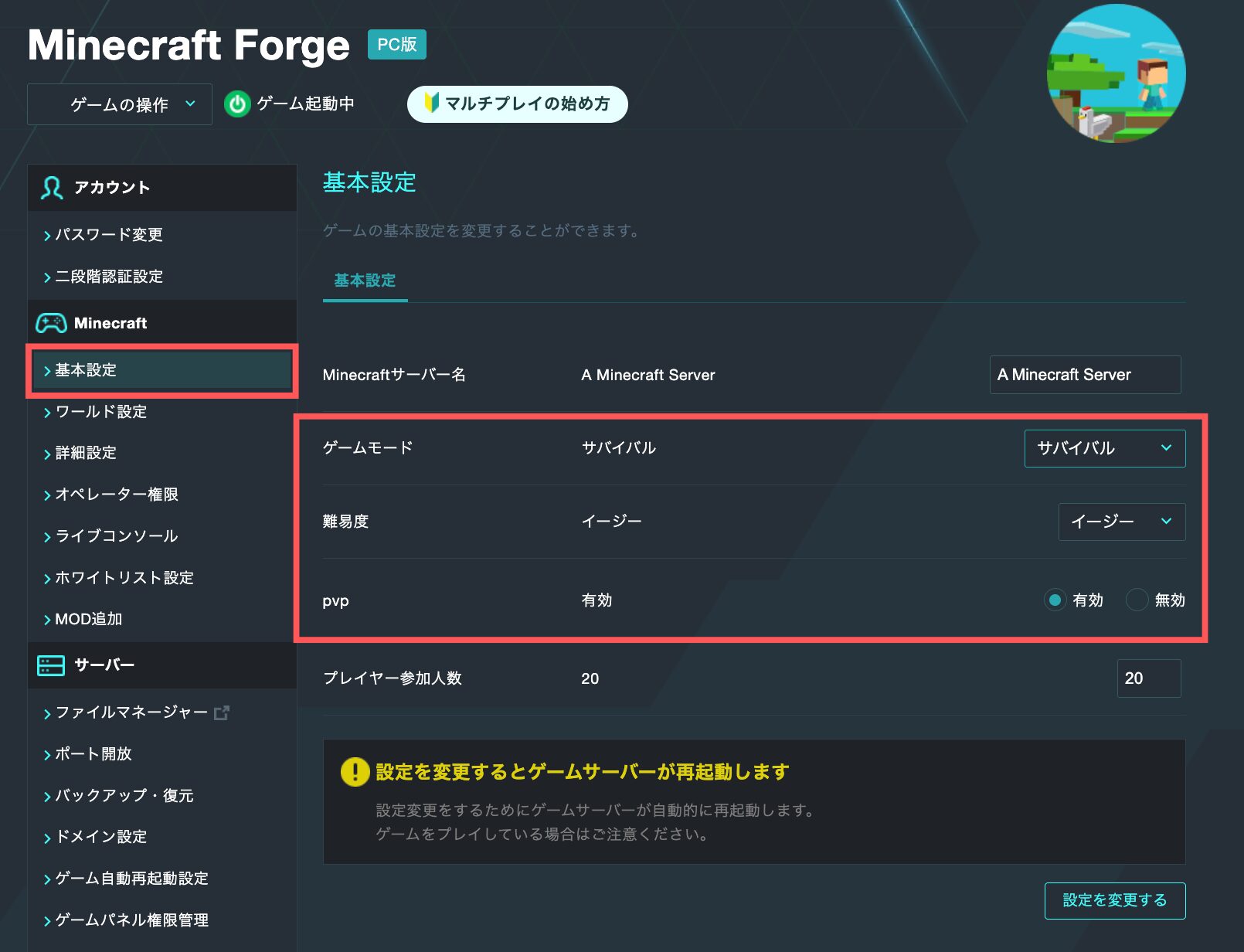Switch to the 基本設定 tab

point(365,281)
